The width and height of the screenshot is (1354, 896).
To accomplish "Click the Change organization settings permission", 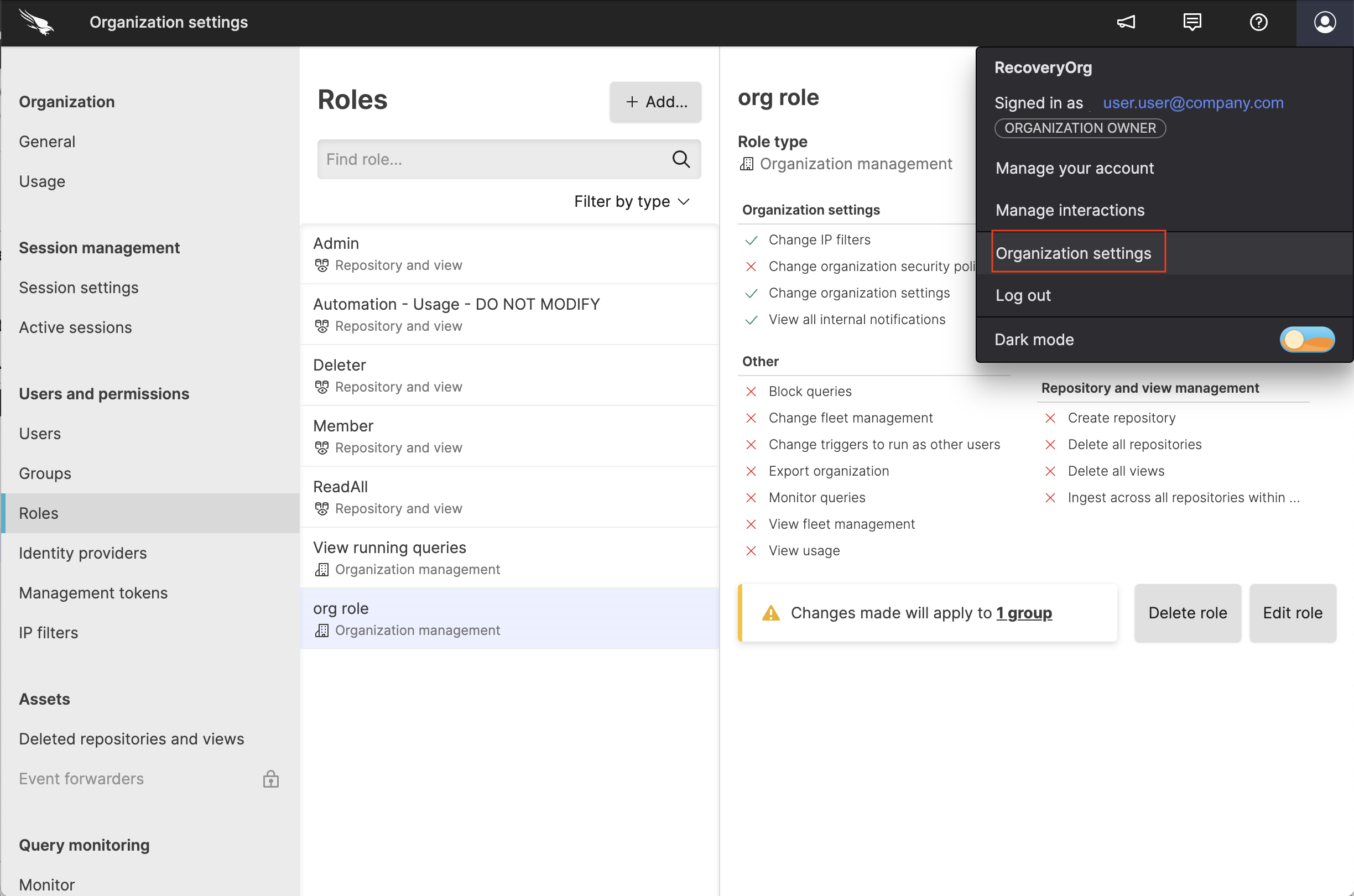I will pyautogui.click(x=858, y=293).
